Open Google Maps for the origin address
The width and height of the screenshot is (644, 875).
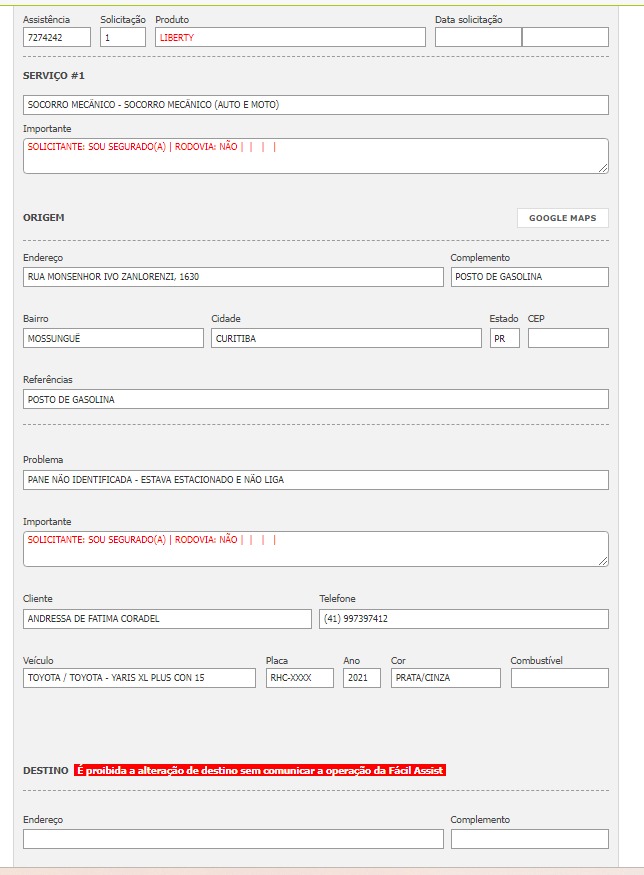click(x=562, y=218)
